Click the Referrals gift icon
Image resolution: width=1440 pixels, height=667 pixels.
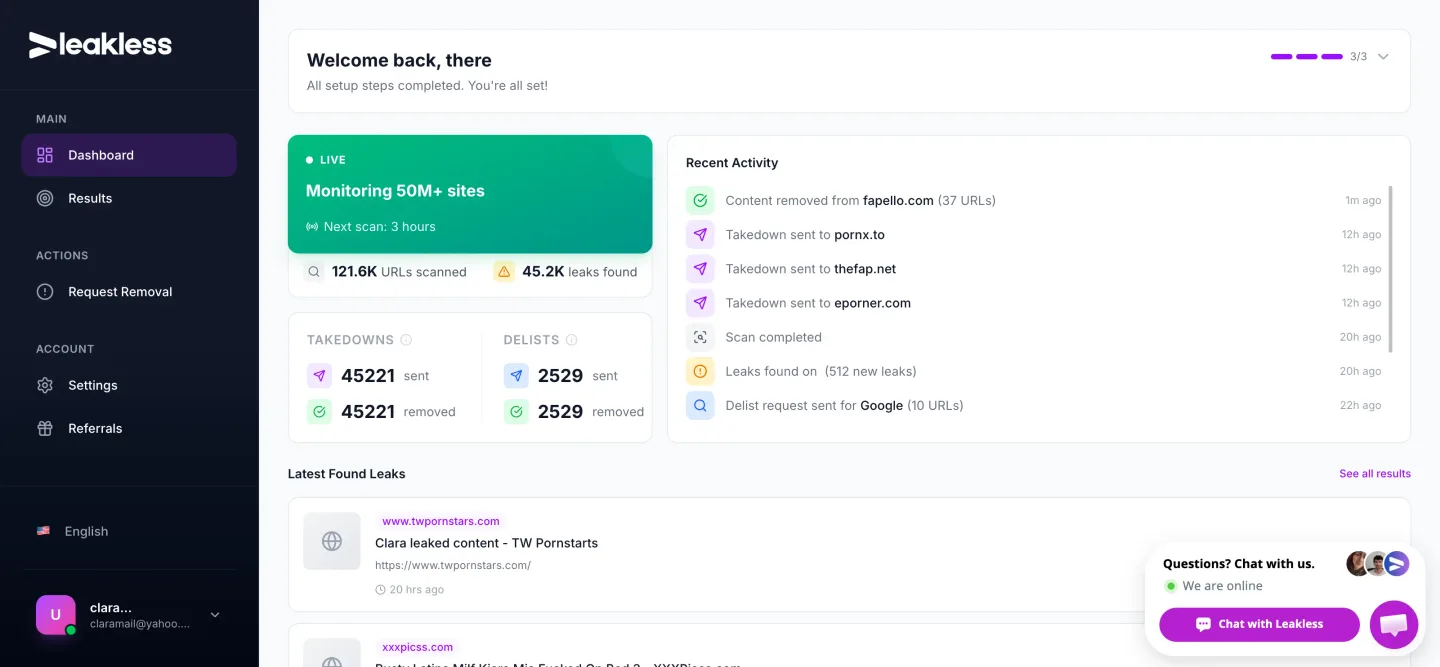(x=45, y=428)
